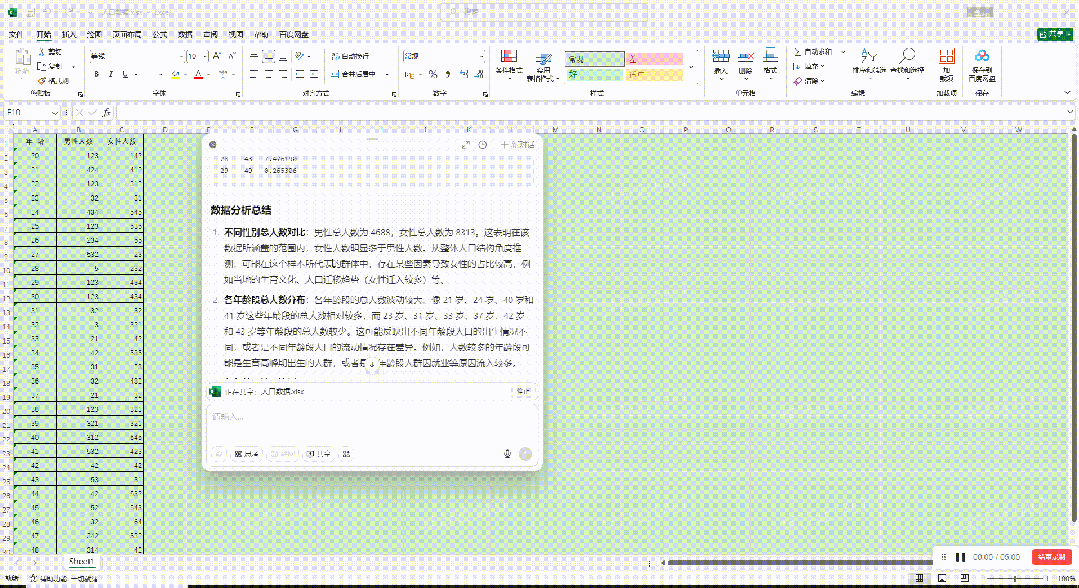Image resolution: width=1079 pixels, height=588 pixels.
Task: Decrease font size with smaller A
Action: point(232,56)
